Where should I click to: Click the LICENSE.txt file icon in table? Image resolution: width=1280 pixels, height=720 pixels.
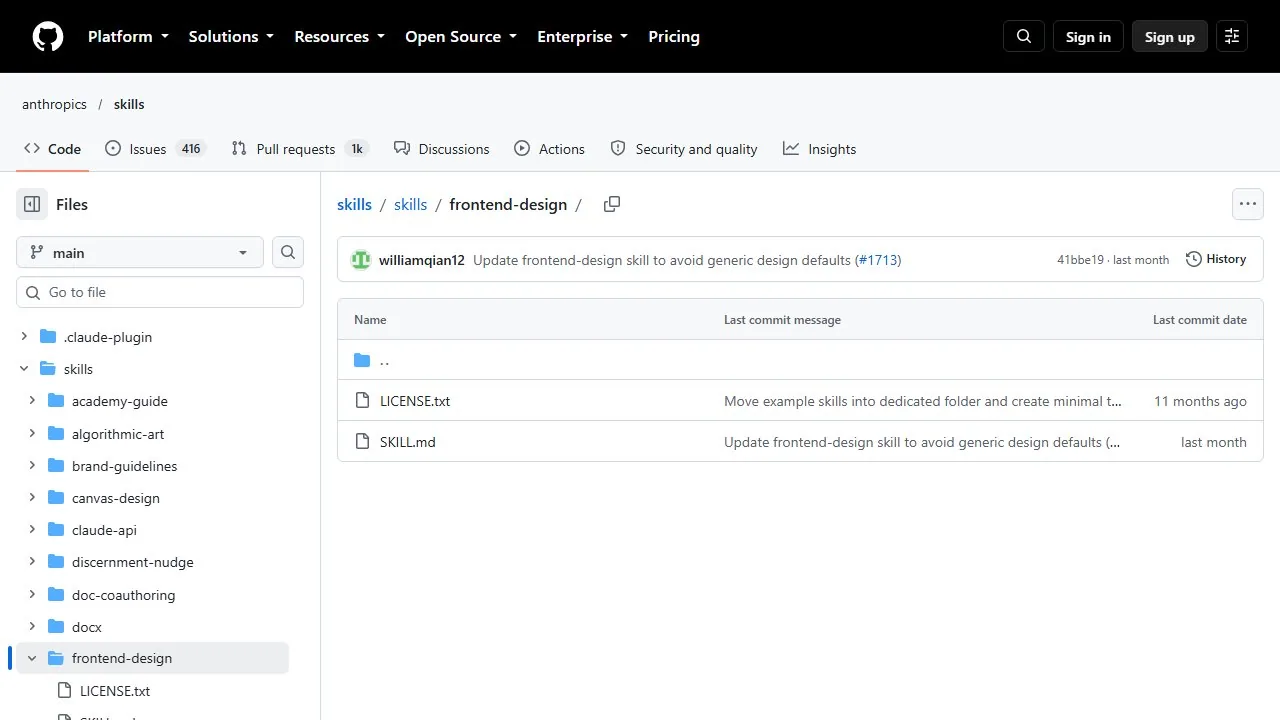[362, 401]
